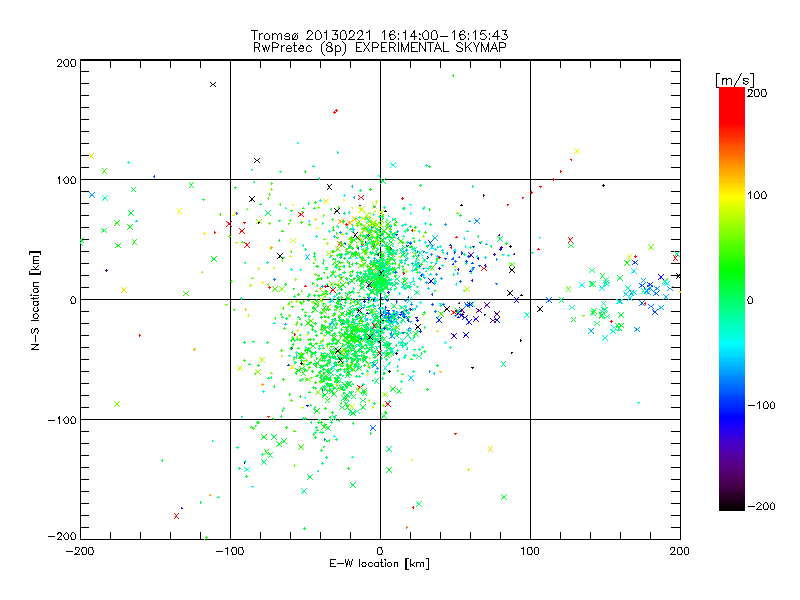Click the green band near 0 on colorbar
Viewport: 800px width, 600px height.
pyautogui.click(x=732, y=299)
